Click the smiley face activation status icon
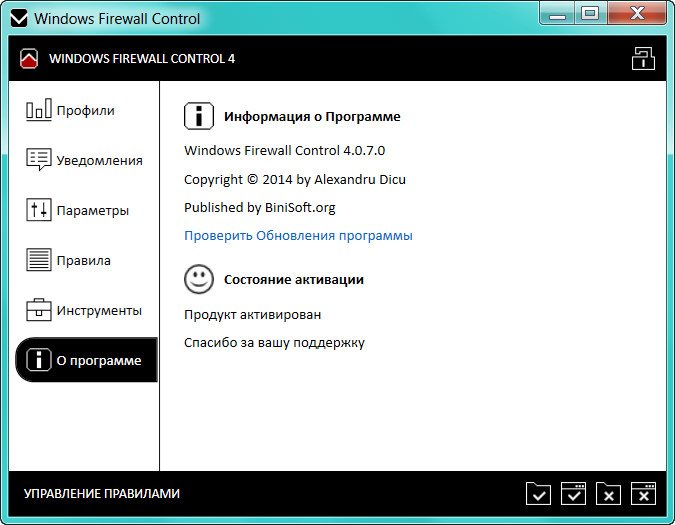This screenshot has height=525, width=675. click(x=199, y=279)
